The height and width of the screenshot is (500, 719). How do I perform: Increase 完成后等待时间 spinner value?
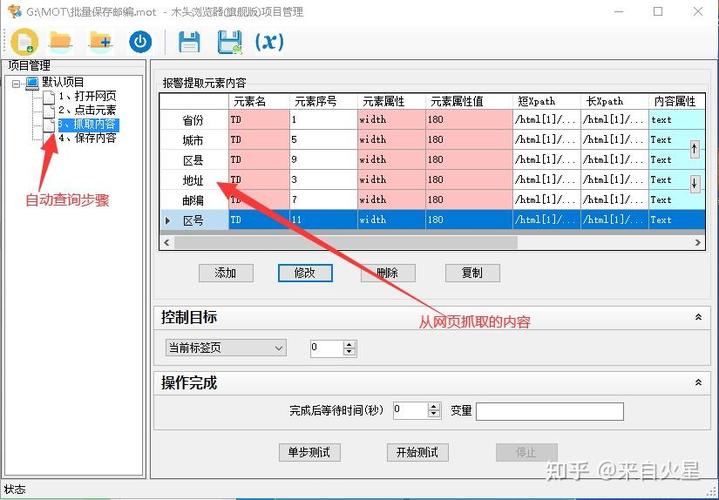point(434,407)
